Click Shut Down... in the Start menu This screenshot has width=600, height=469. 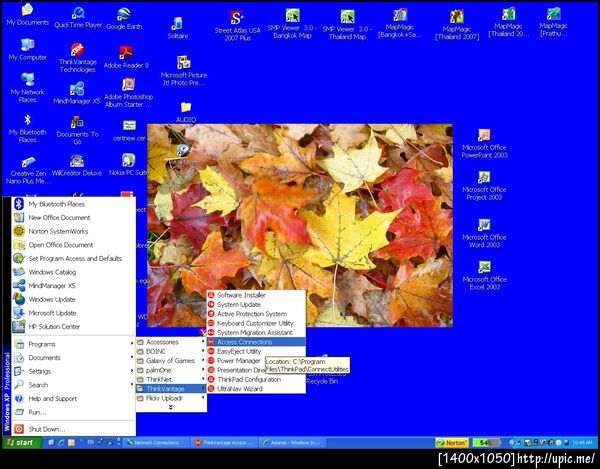(x=74, y=429)
